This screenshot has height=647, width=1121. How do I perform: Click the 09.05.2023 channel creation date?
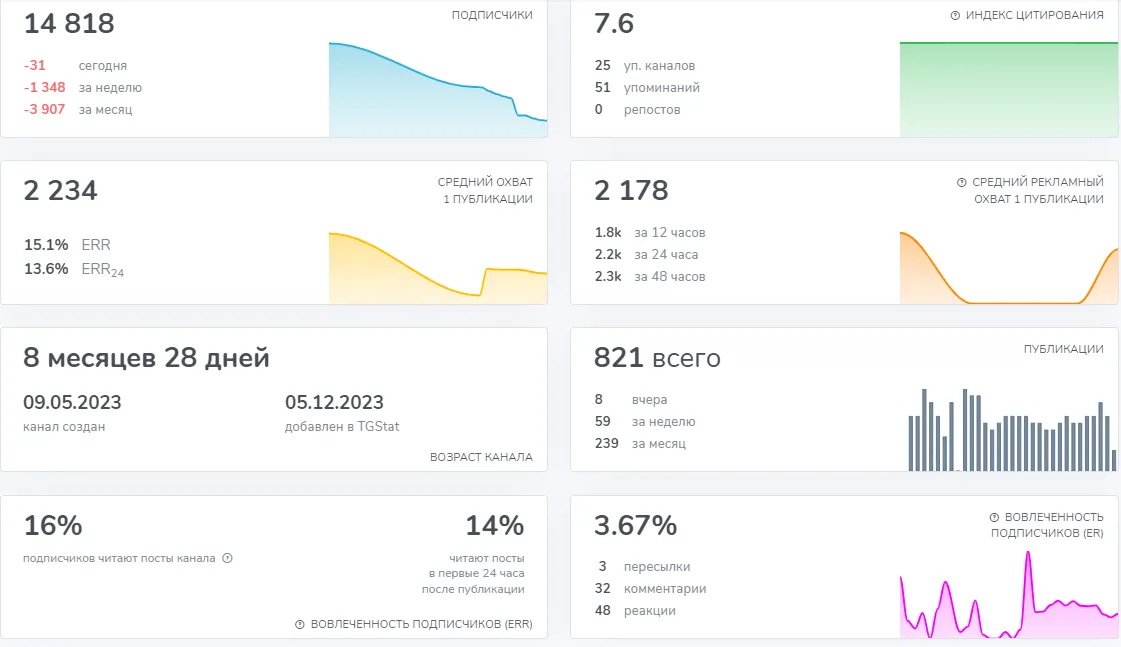point(72,402)
